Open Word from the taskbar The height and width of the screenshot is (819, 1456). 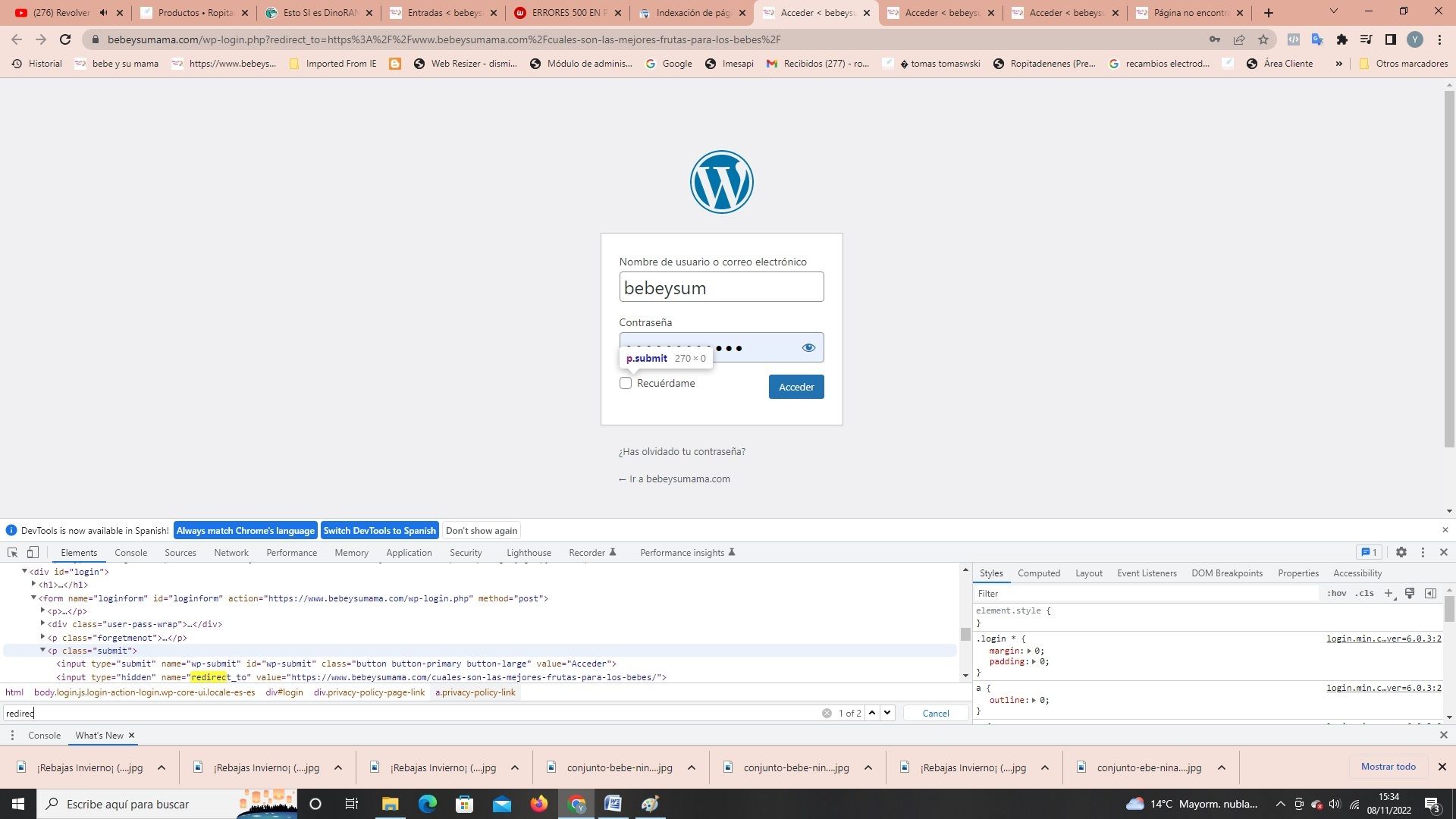[x=613, y=804]
